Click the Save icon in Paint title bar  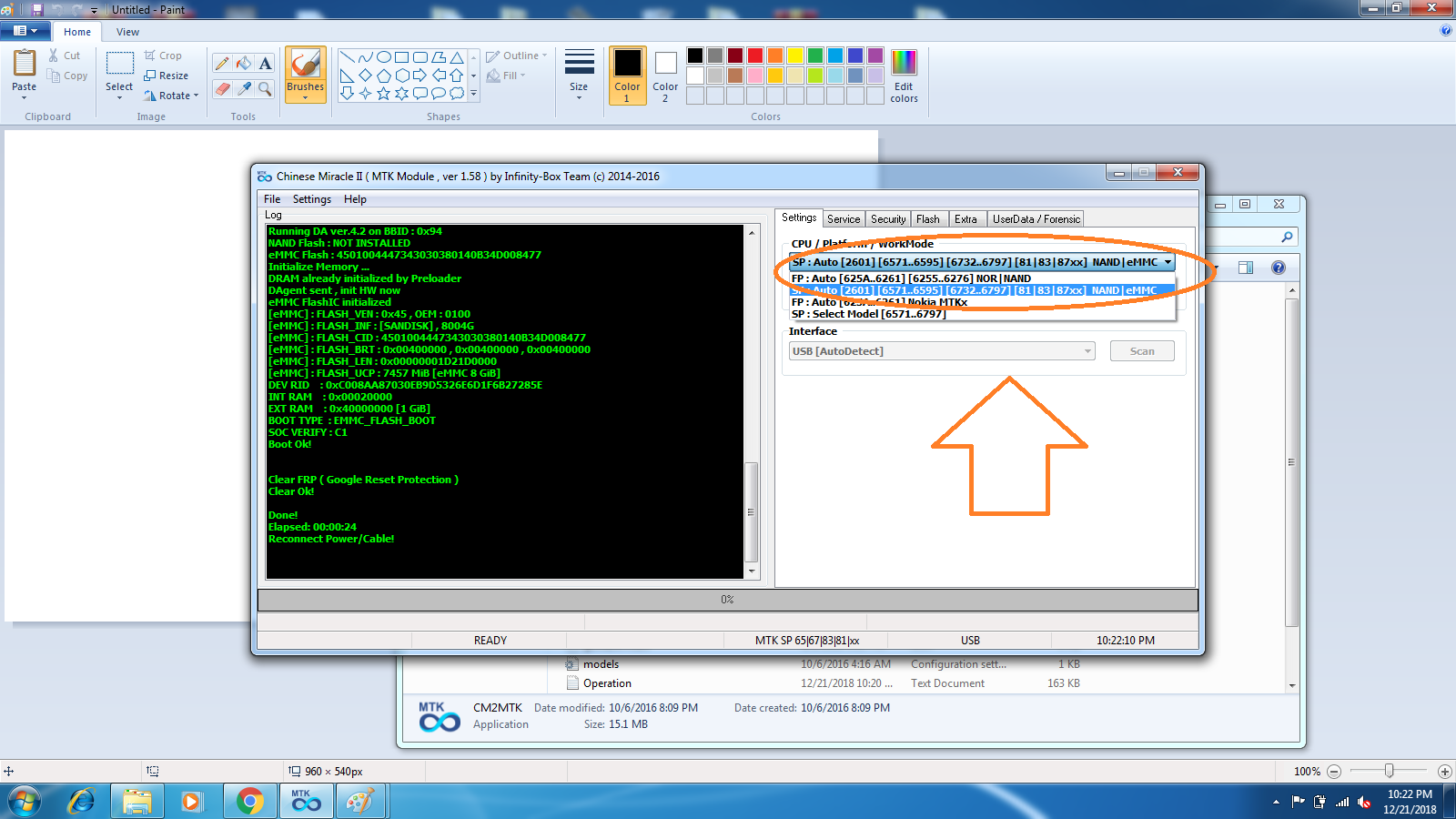(37, 9)
